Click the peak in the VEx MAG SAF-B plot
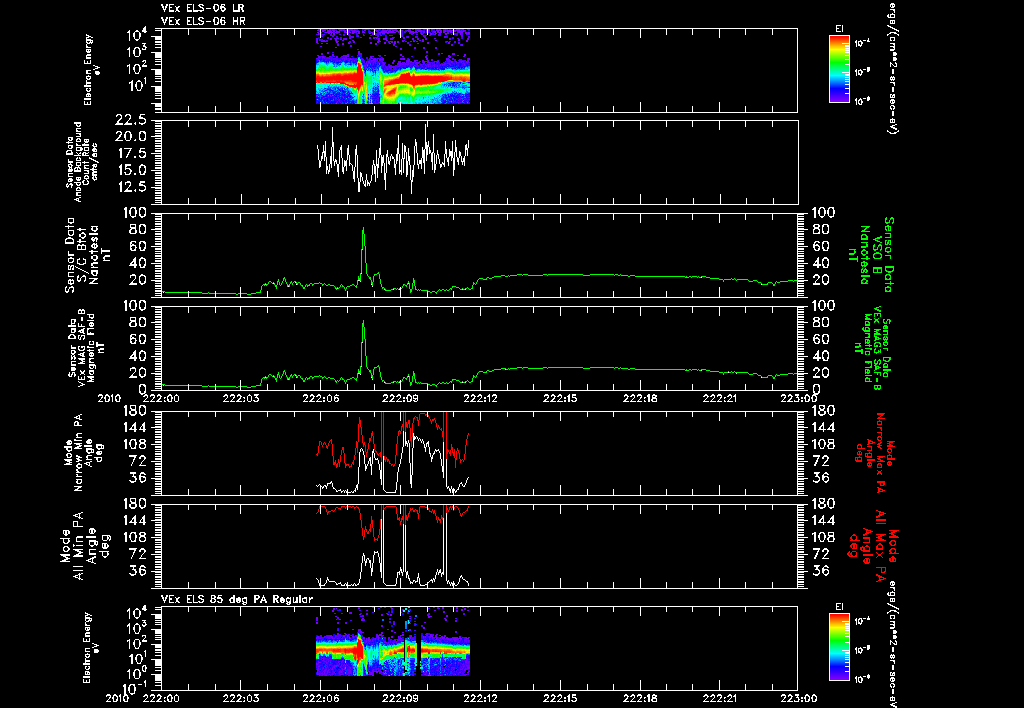 (364, 323)
